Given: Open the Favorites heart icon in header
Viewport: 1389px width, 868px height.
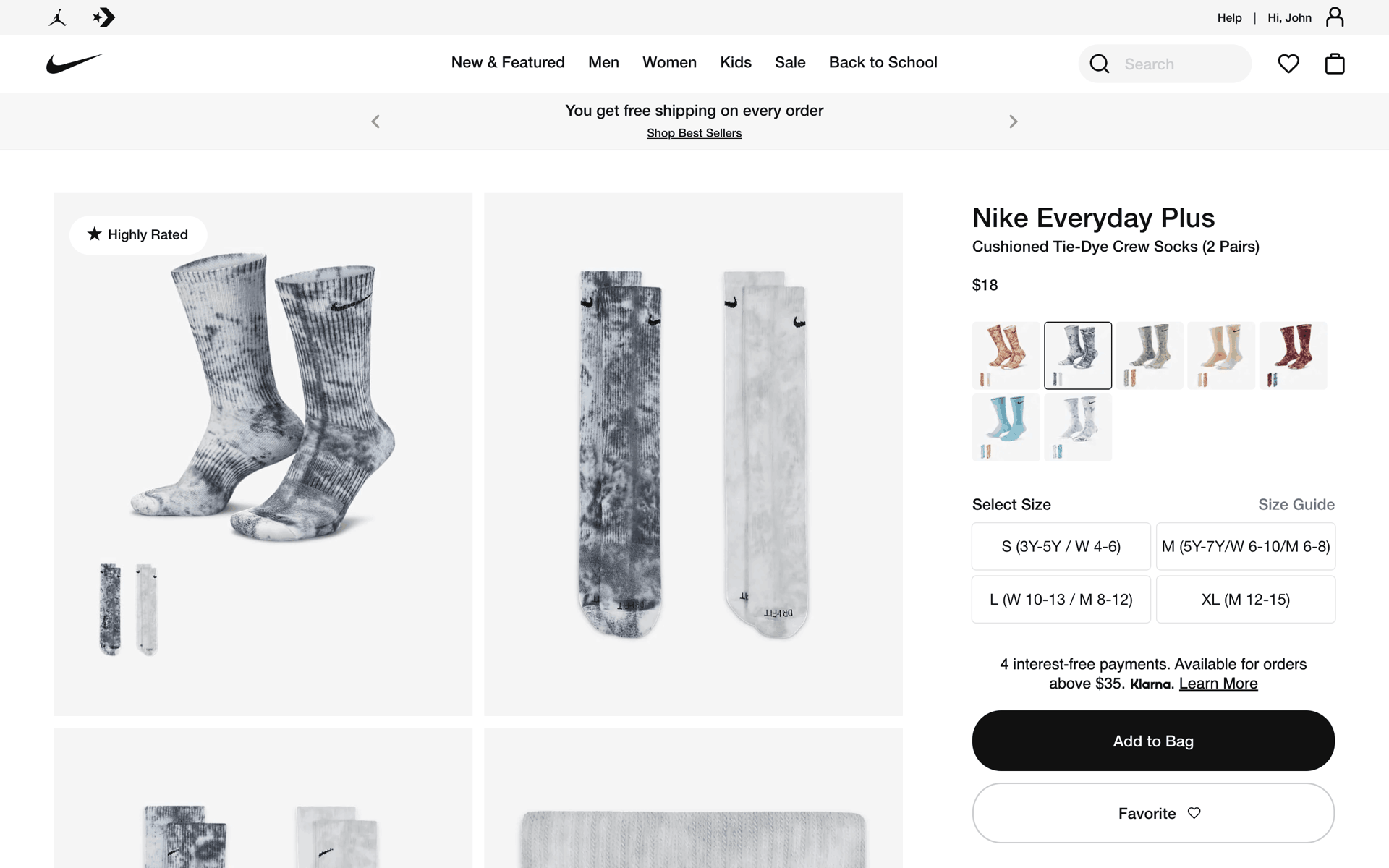Looking at the screenshot, I should click(x=1288, y=64).
